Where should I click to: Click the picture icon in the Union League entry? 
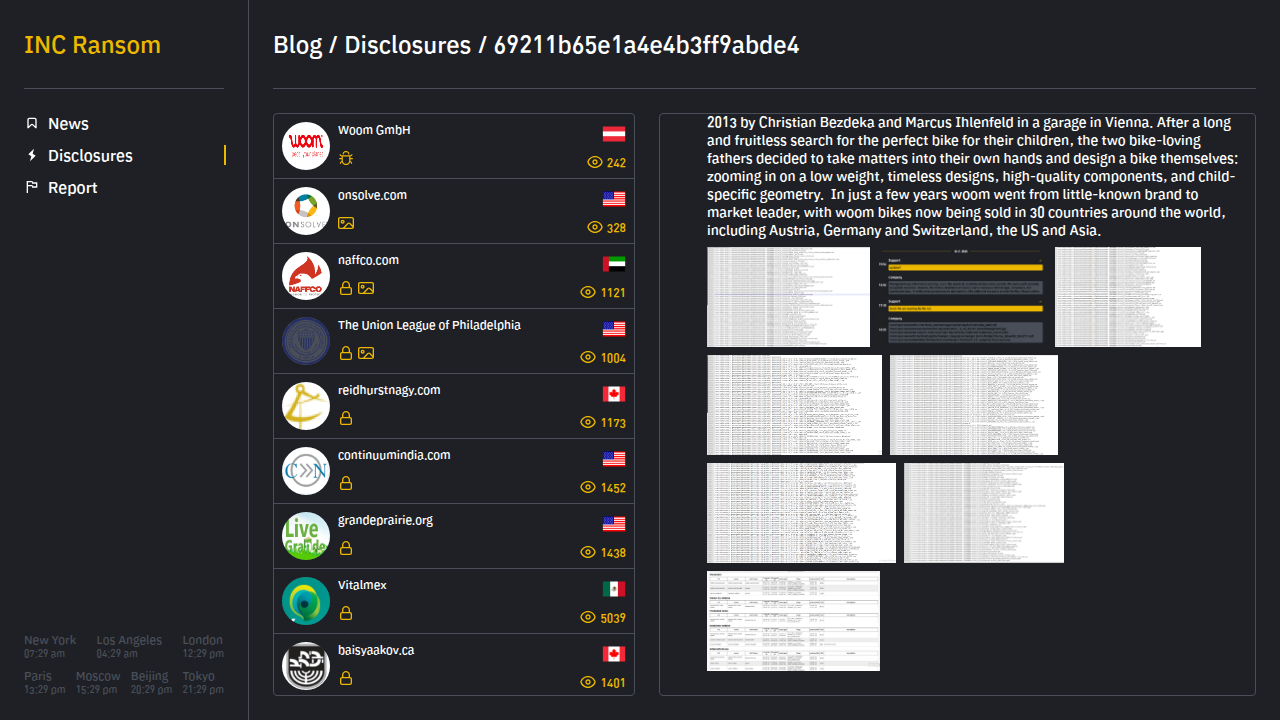(x=366, y=353)
